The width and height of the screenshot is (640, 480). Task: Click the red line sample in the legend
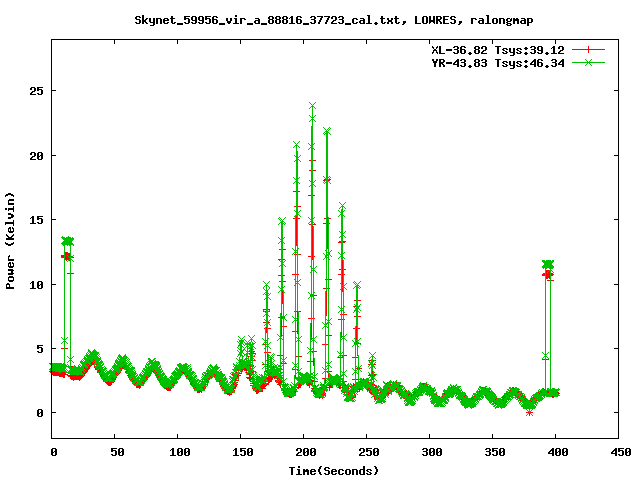point(588,50)
